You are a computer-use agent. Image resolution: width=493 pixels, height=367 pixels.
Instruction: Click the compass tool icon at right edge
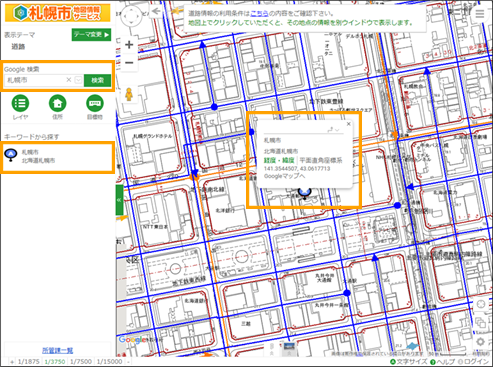click(480, 304)
